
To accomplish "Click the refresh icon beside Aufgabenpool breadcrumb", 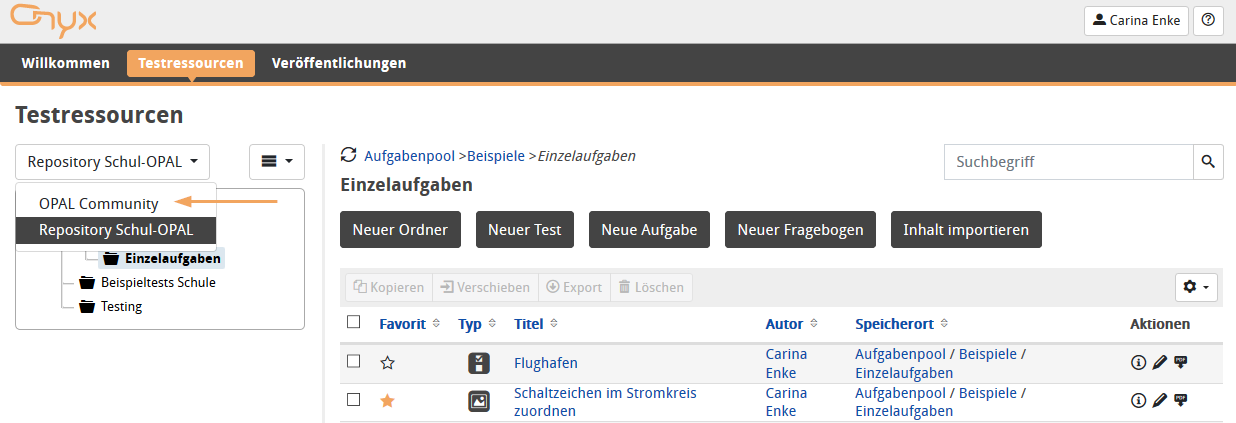I will [x=348, y=155].
